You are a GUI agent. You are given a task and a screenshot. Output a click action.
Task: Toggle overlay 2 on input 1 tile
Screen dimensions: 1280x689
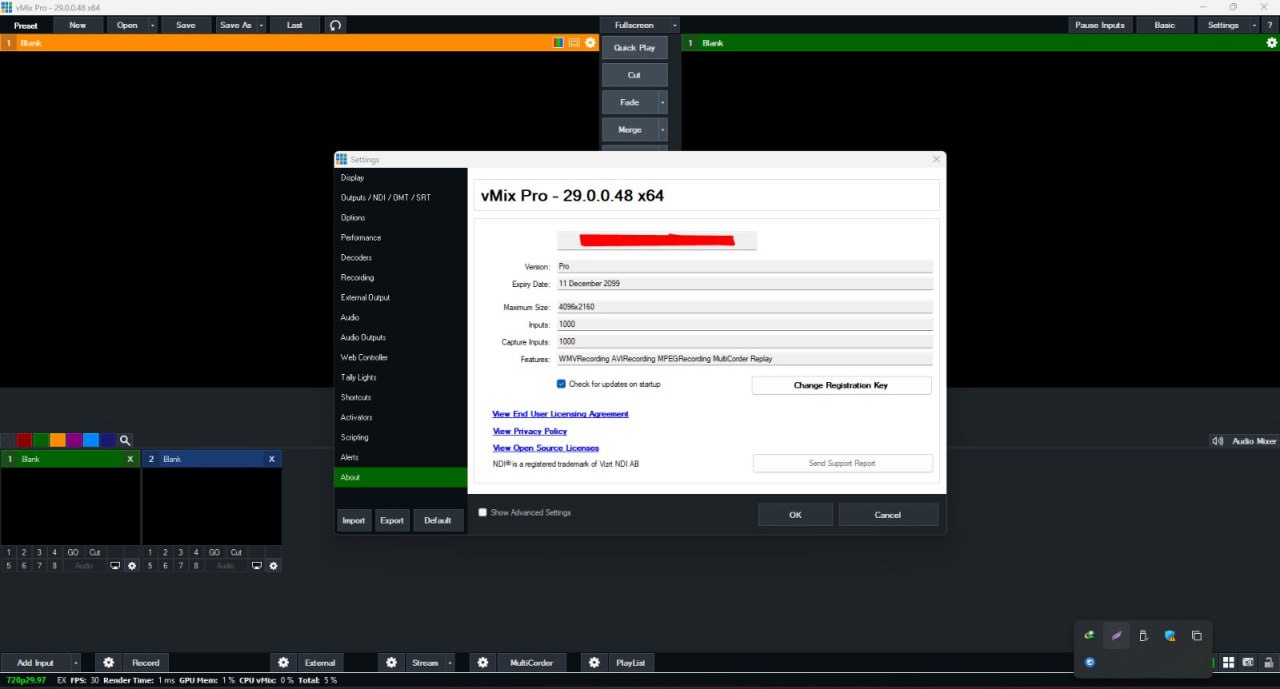coord(24,552)
